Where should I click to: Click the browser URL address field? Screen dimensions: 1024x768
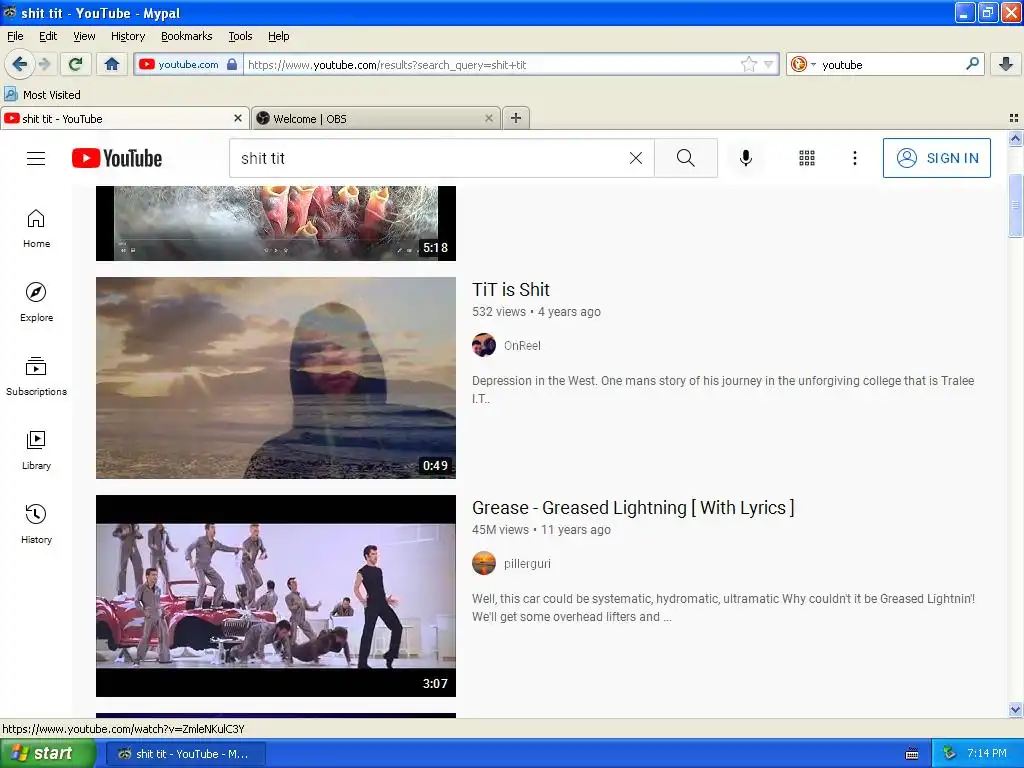(x=491, y=64)
